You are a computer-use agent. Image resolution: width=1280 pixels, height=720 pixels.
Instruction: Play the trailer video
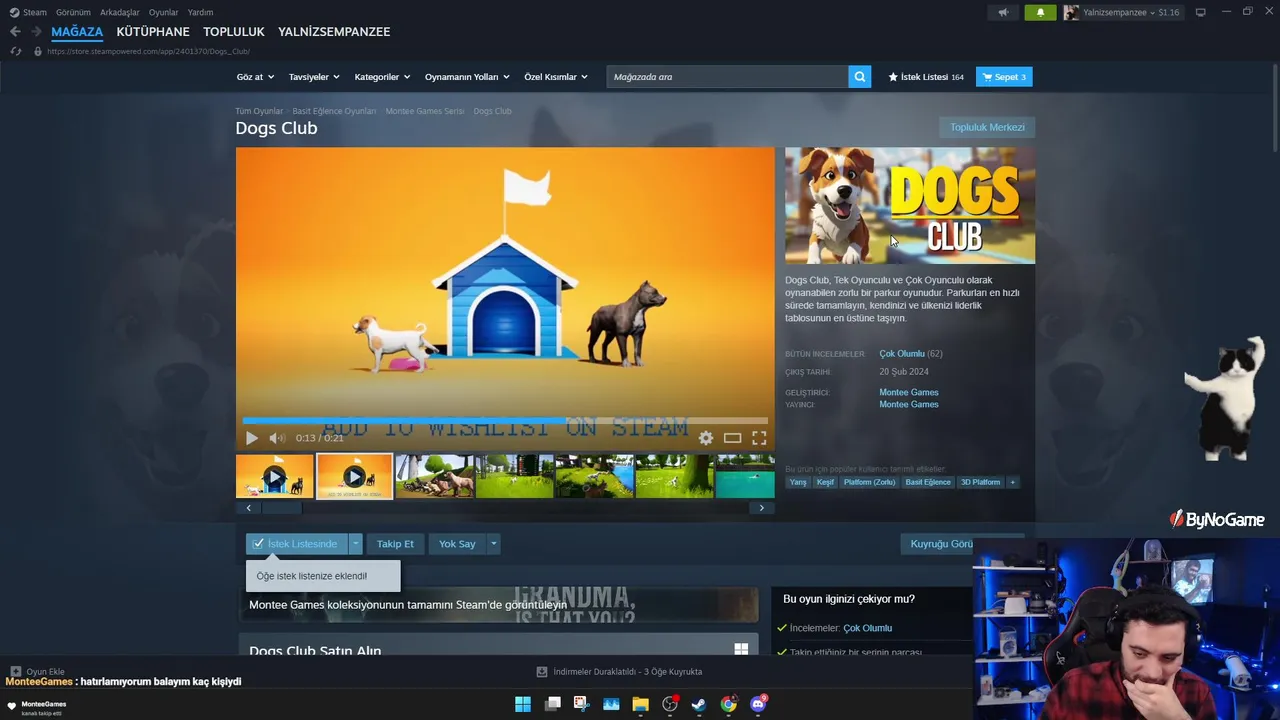252,438
